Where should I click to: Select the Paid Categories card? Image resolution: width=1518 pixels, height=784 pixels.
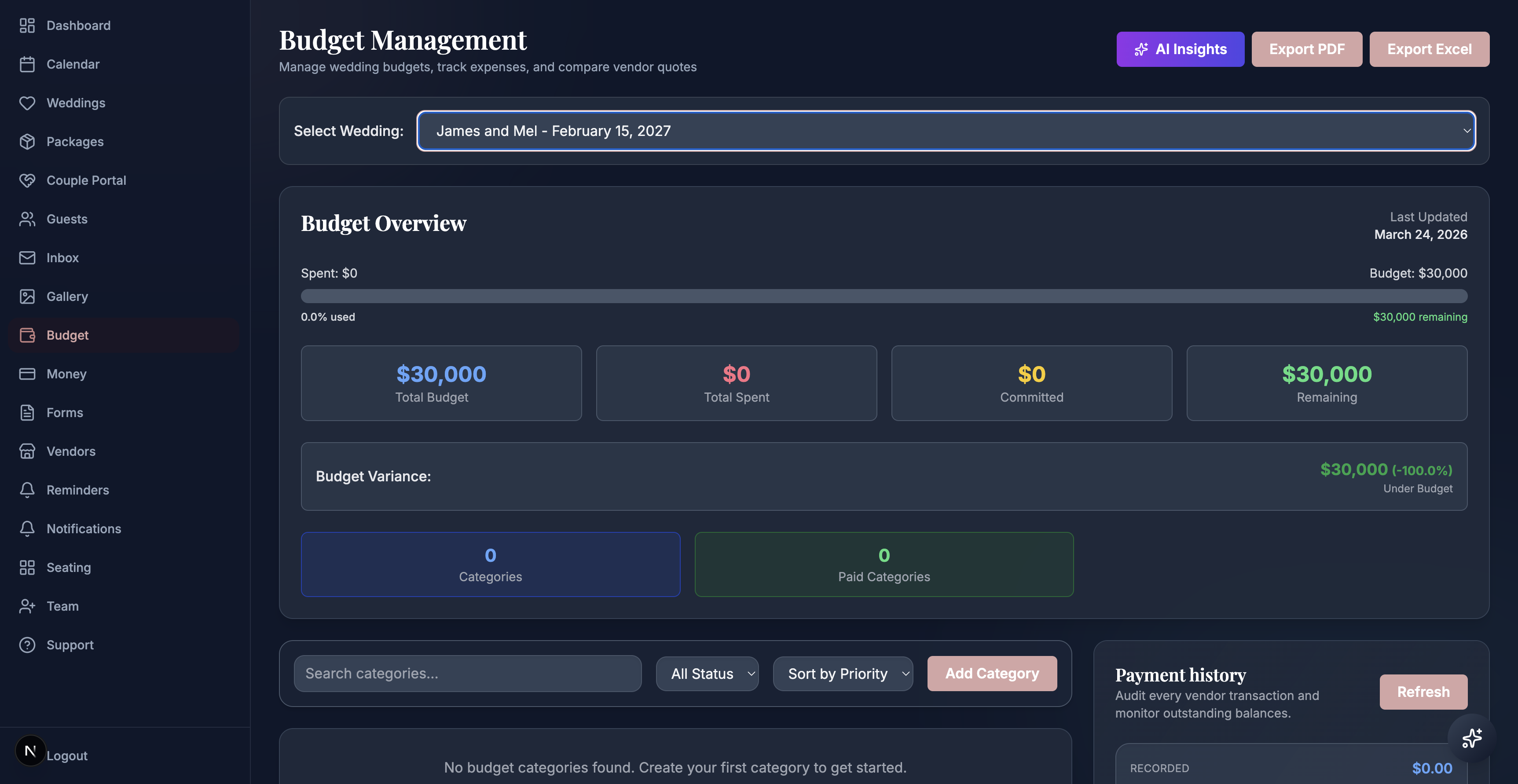click(884, 564)
